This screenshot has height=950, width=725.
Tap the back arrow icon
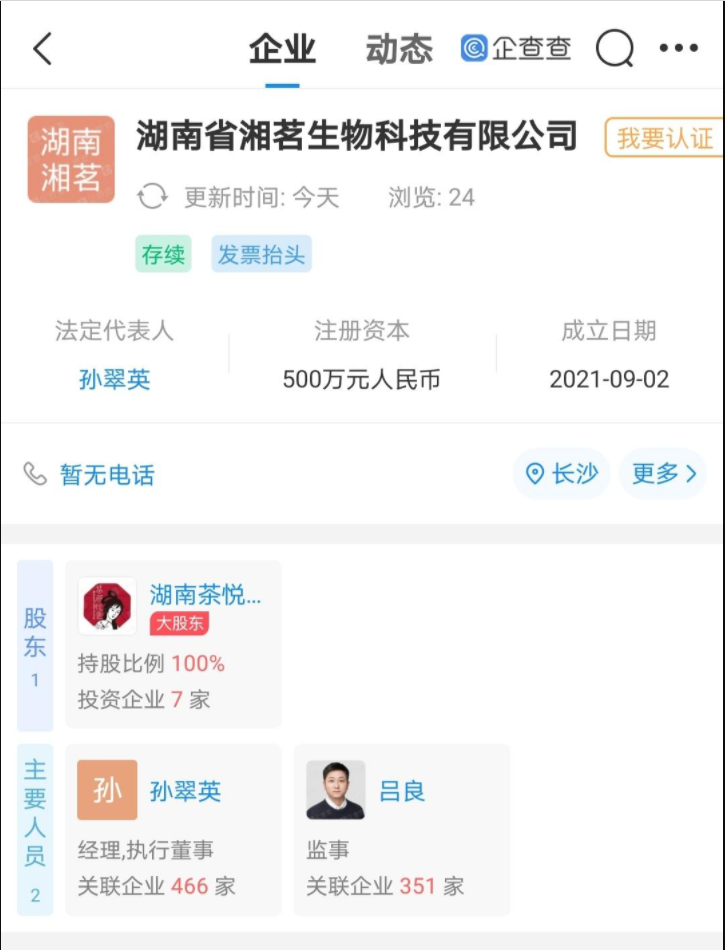click(x=42, y=48)
